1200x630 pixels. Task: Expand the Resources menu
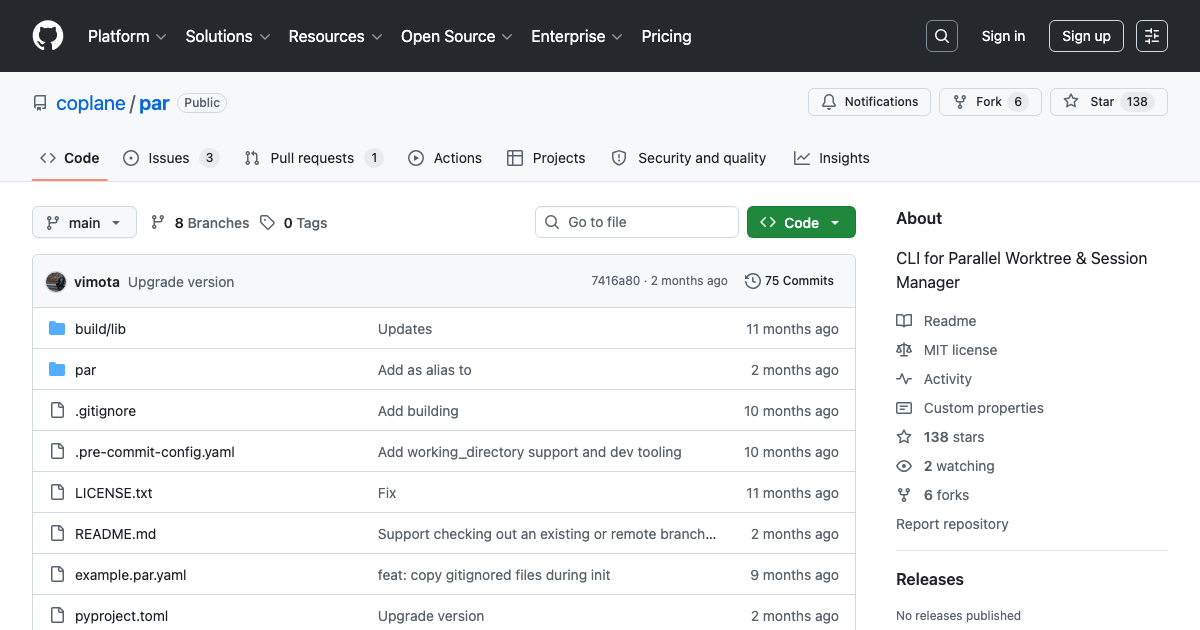pos(335,36)
